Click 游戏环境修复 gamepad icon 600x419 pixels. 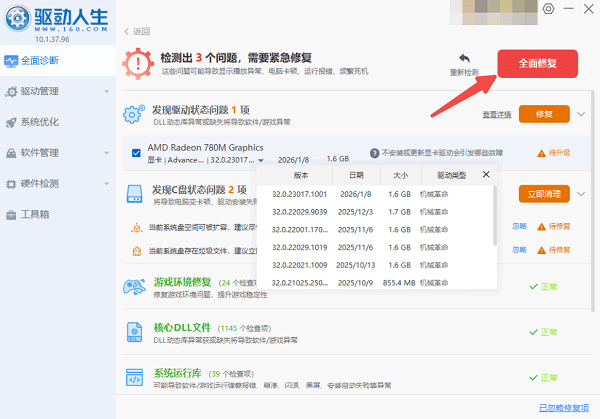134,287
